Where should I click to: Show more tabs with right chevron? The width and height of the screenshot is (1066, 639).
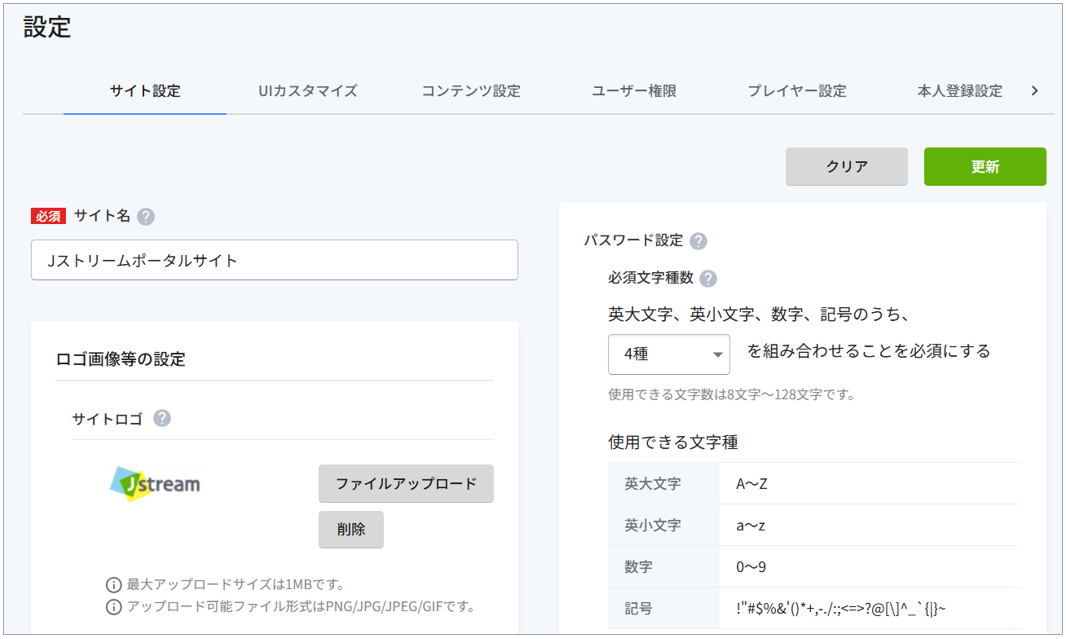1034,90
